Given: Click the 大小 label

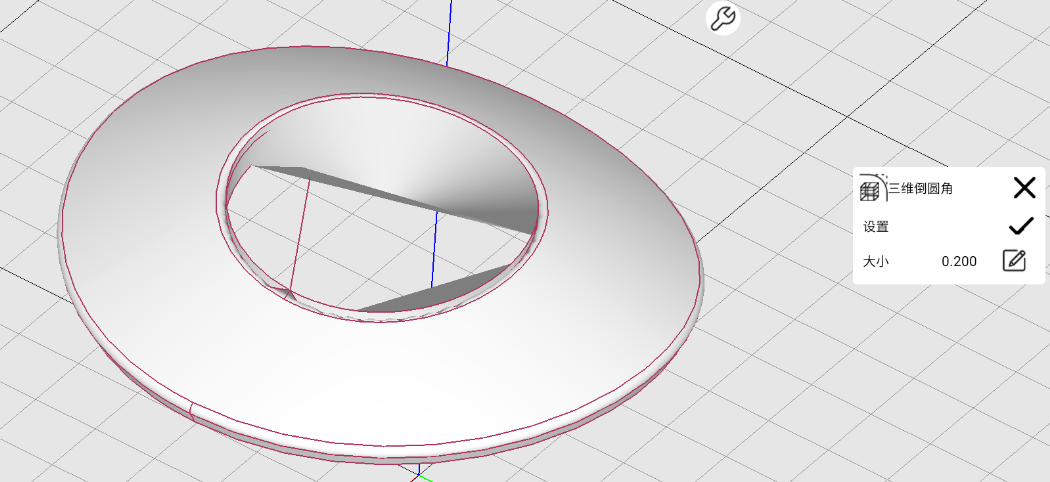Looking at the screenshot, I should point(876,262).
